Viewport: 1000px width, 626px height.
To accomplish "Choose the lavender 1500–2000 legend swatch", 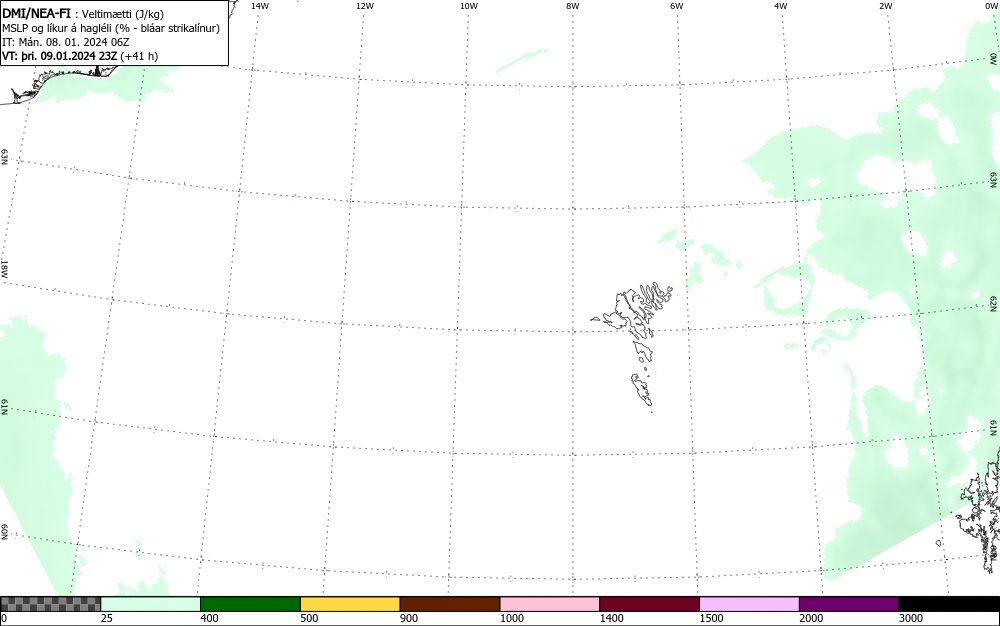I will pos(749,604).
